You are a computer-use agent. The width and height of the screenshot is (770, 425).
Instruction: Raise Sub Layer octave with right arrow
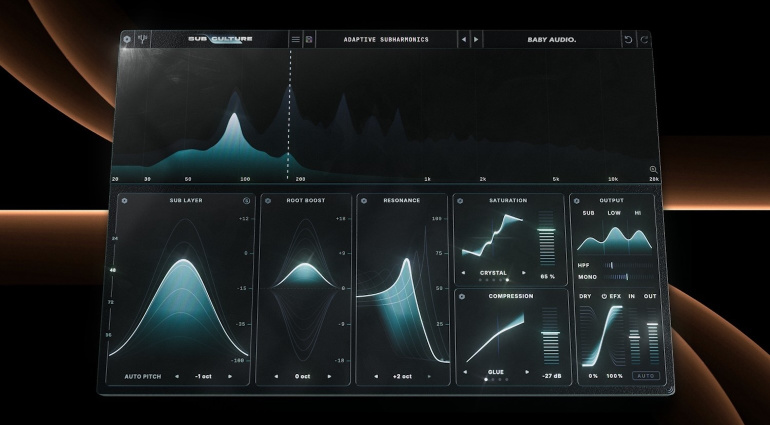pyautogui.click(x=230, y=376)
